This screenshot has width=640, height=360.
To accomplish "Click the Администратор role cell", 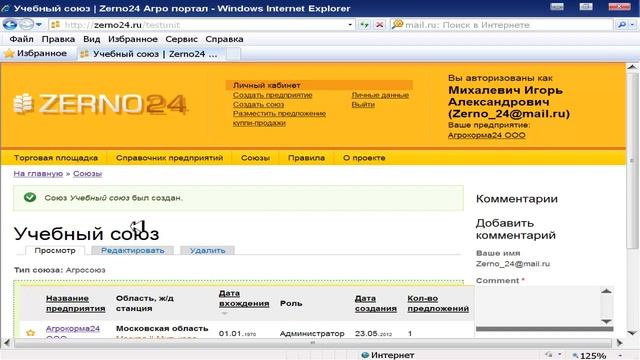I will click(312, 333).
